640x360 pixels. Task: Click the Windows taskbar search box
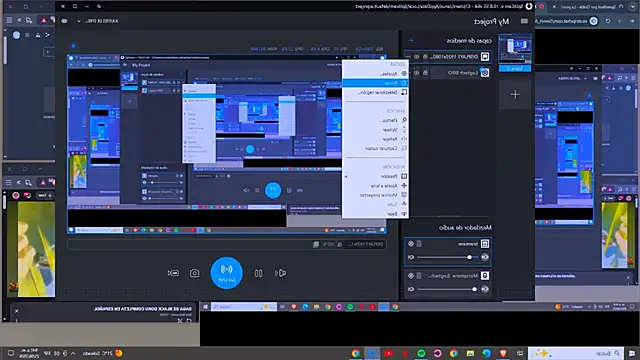pos(575,353)
